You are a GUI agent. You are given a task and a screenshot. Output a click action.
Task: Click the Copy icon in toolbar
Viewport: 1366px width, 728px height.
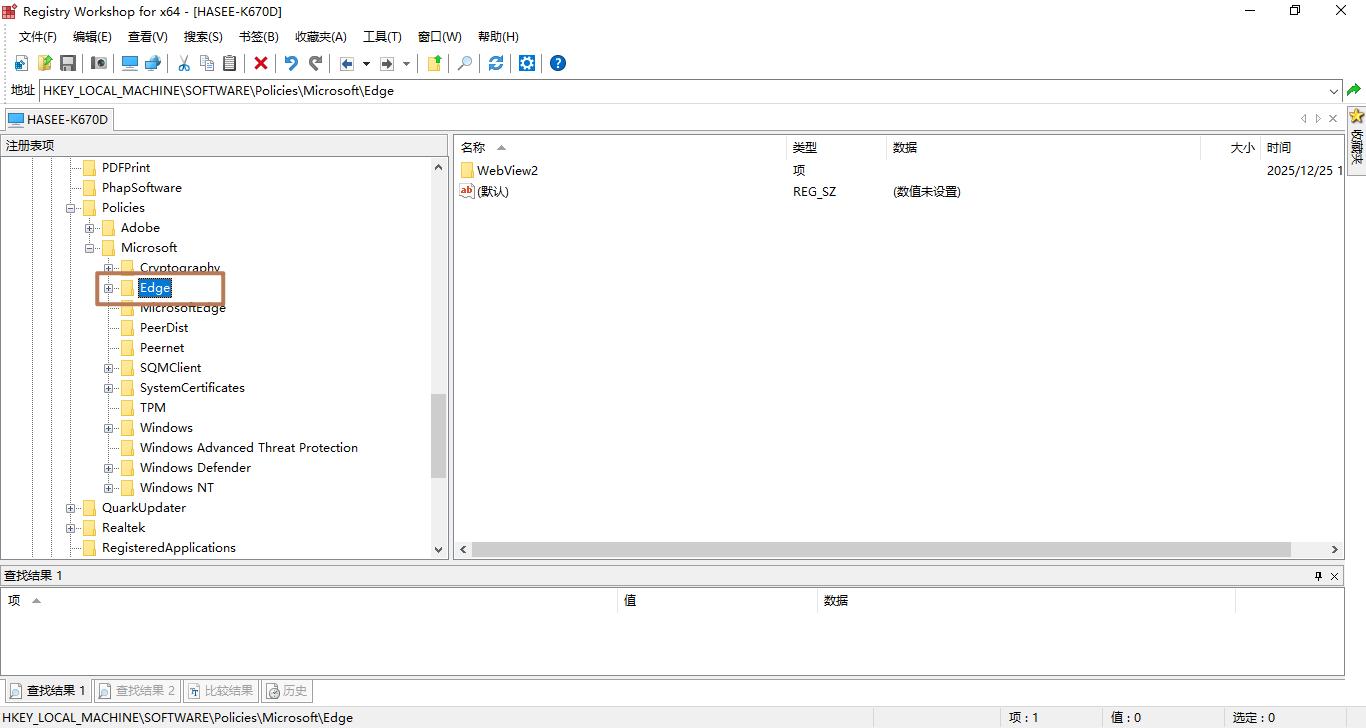[207, 63]
